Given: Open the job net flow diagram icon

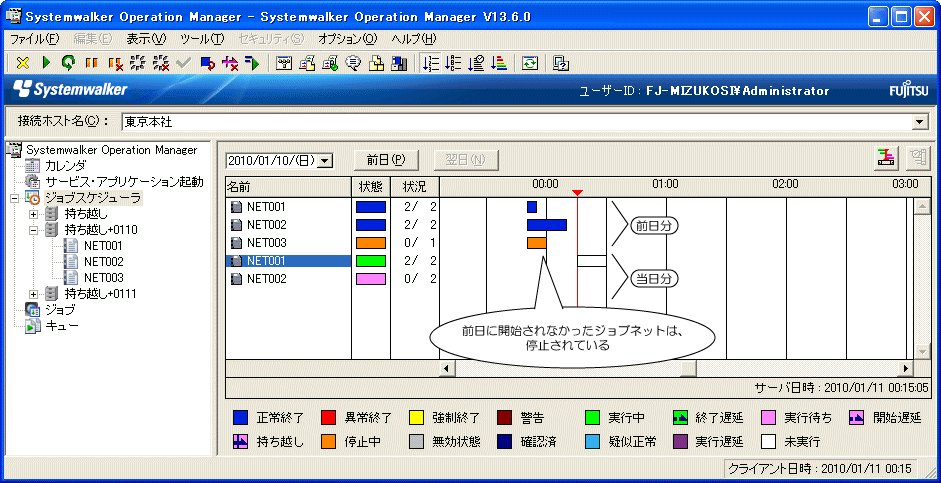Looking at the screenshot, I should tap(284, 63).
